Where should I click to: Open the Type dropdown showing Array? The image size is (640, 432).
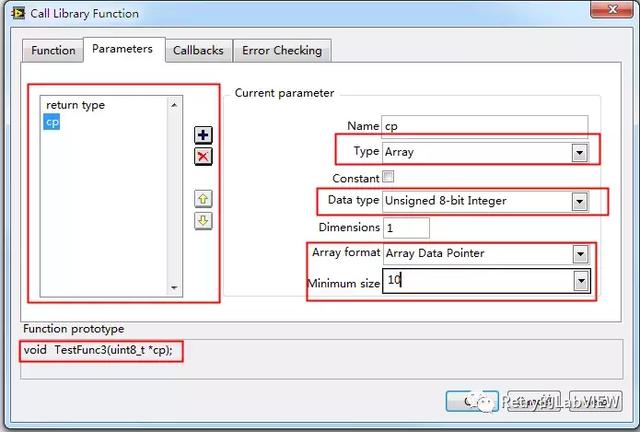[579, 153]
